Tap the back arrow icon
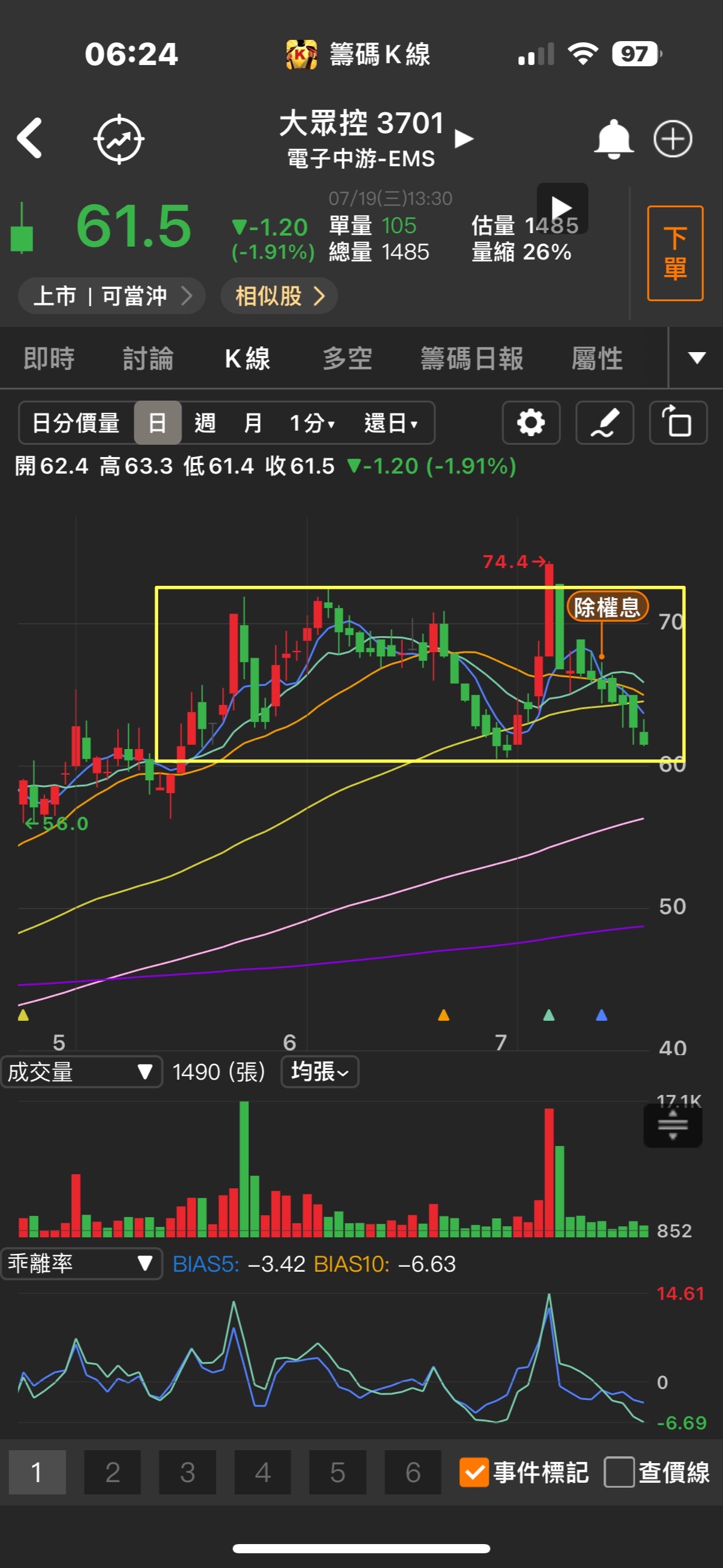The width and height of the screenshot is (723, 1568). [x=29, y=139]
